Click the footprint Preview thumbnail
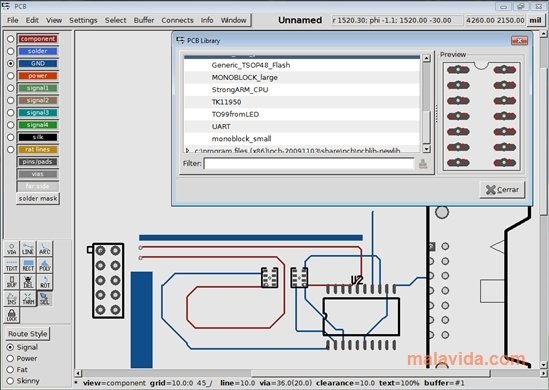 coord(481,116)
